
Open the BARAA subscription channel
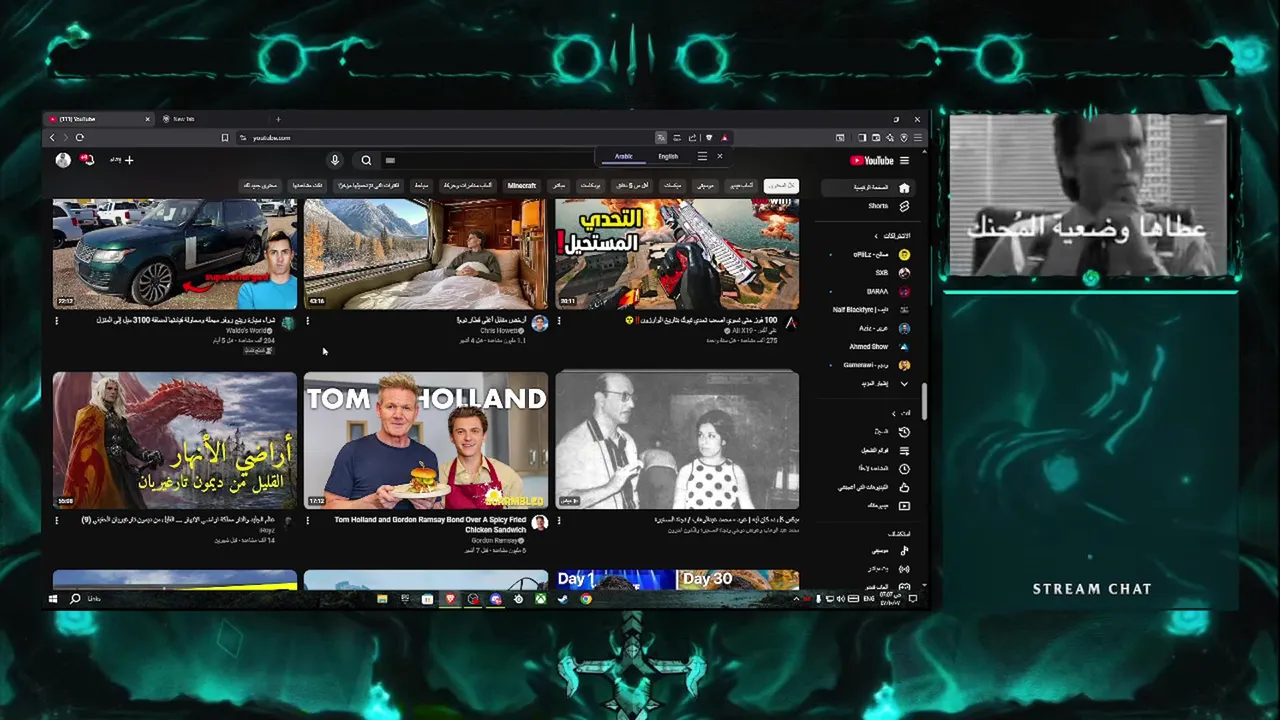pos(869,292)
